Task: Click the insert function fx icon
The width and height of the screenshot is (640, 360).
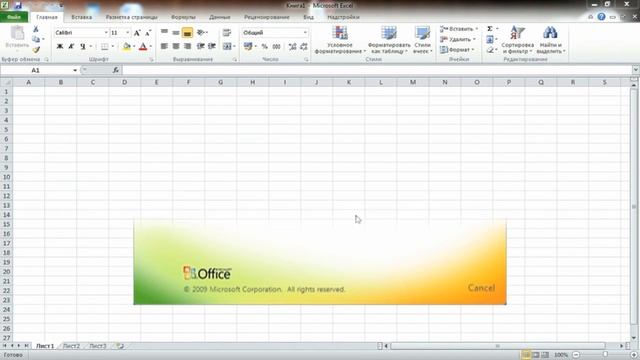Action: (116, 70)
